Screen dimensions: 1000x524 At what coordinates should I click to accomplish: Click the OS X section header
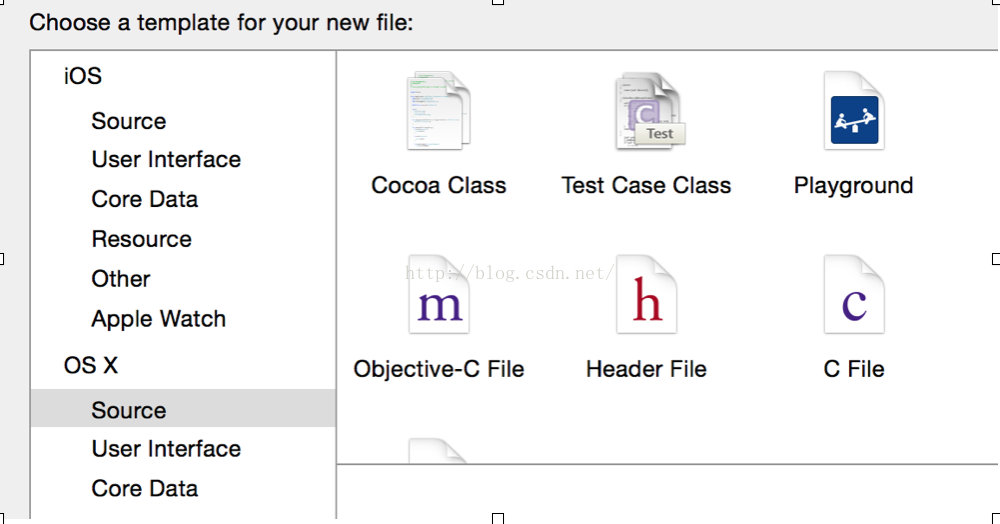click(x=91, y=365)
